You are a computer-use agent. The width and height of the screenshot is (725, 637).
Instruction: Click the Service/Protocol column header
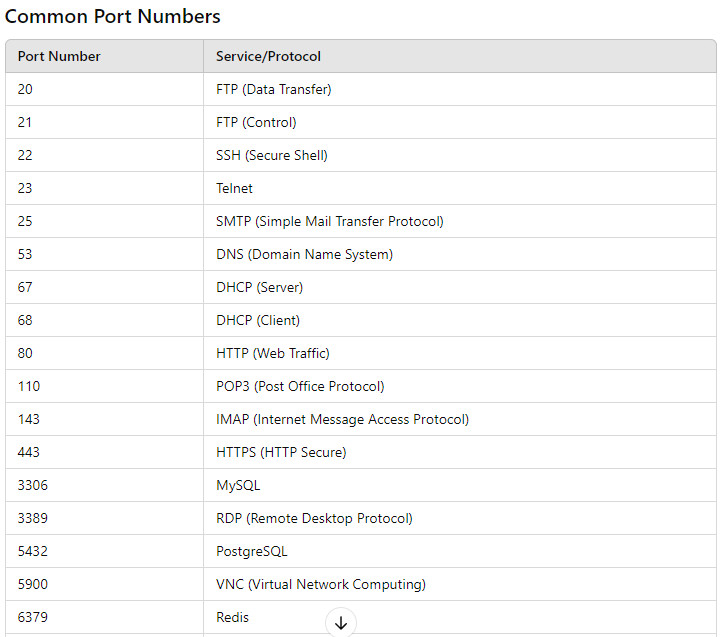pyautogui.click(x=460, y=56)
